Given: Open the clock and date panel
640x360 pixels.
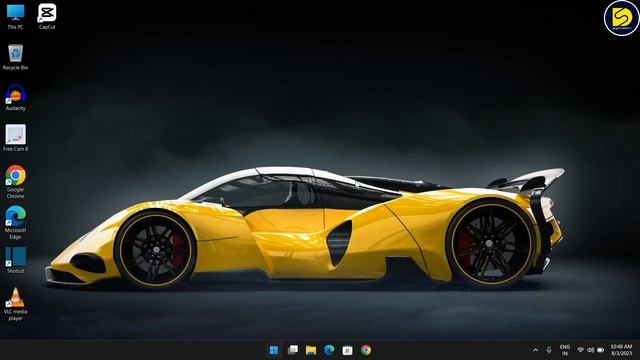Looking at the screenshot, I should pos(621,350).
